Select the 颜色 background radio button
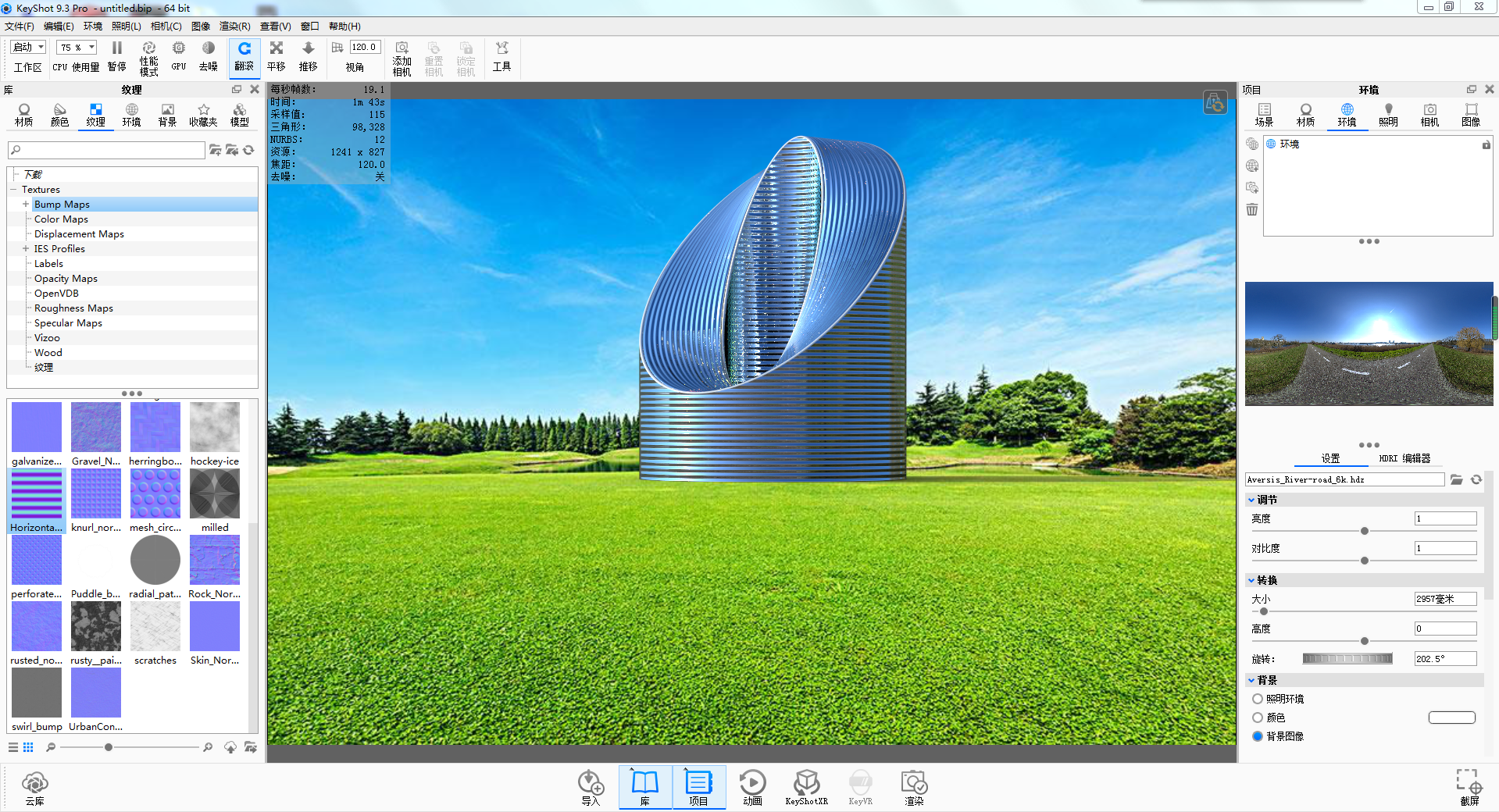1499x812 pixels. [1258, 718]
